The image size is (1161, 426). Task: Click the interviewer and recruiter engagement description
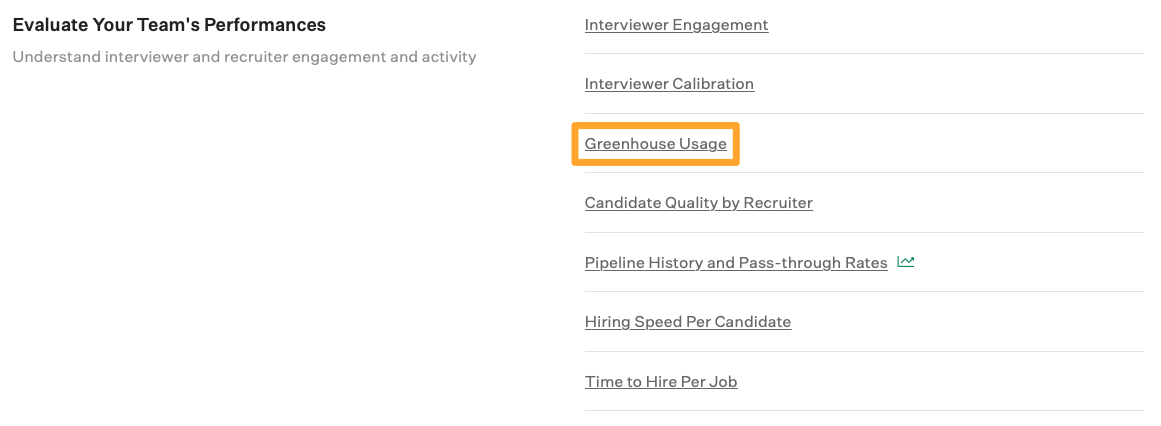[244, 57]
